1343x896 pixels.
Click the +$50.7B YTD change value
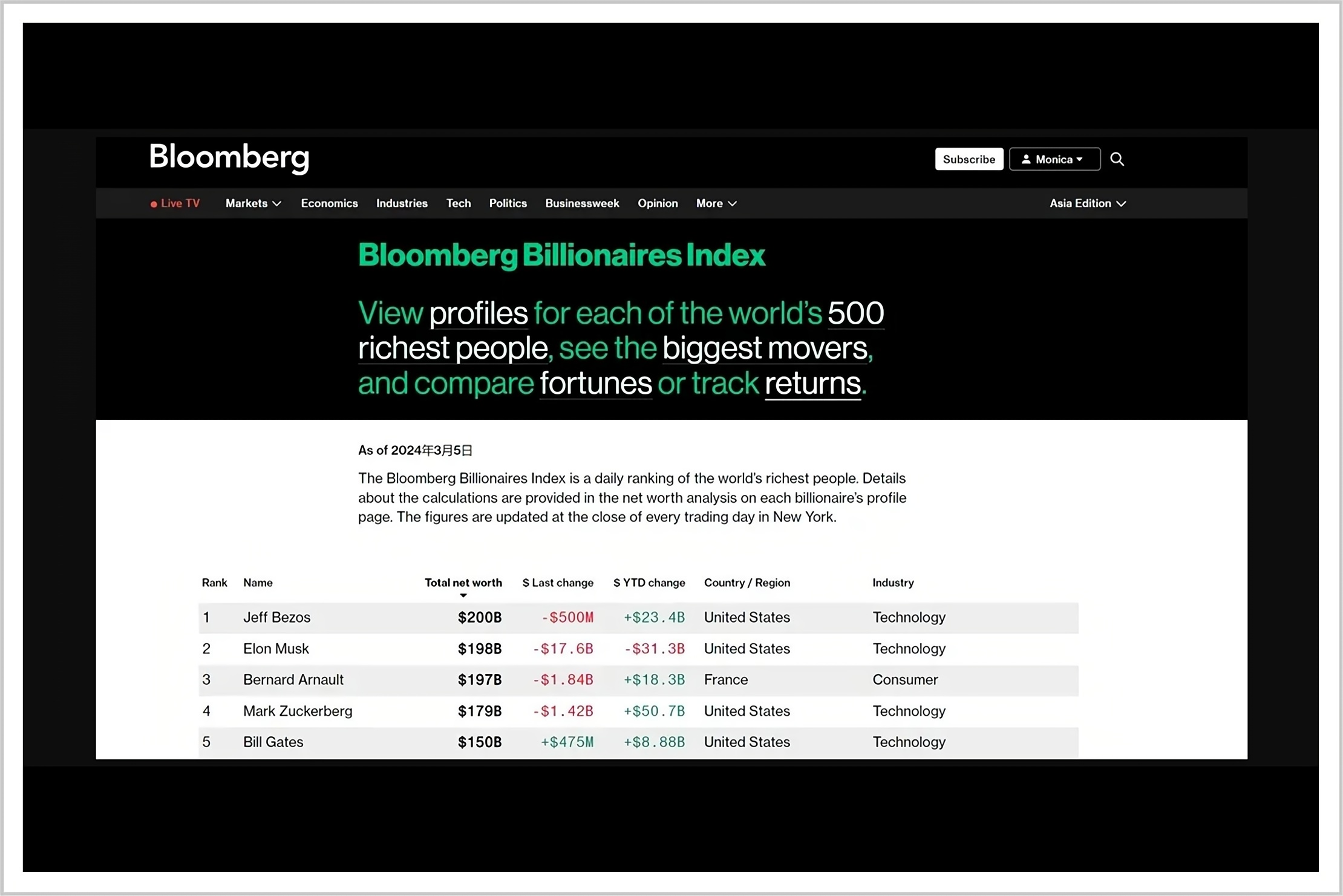point(655,711)
